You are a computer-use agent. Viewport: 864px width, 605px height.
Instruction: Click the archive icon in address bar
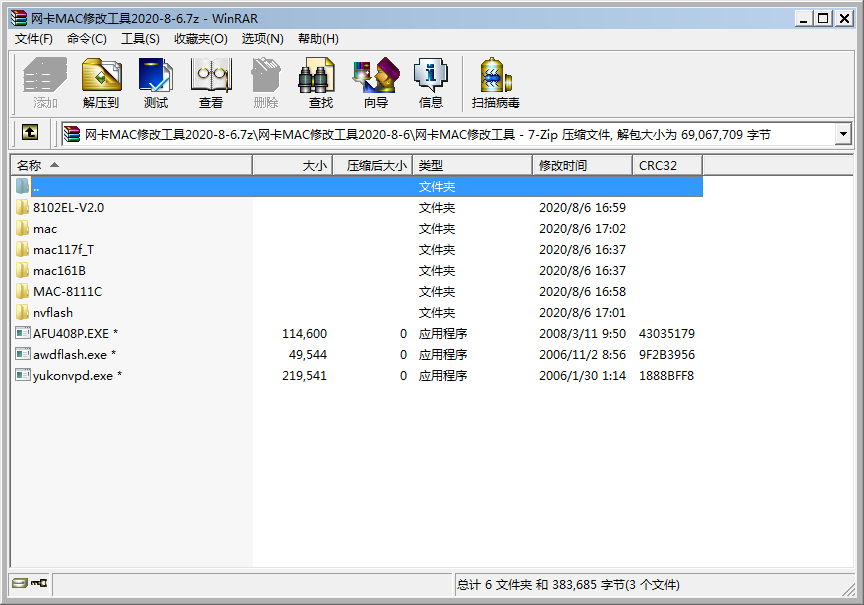(72, 134)
